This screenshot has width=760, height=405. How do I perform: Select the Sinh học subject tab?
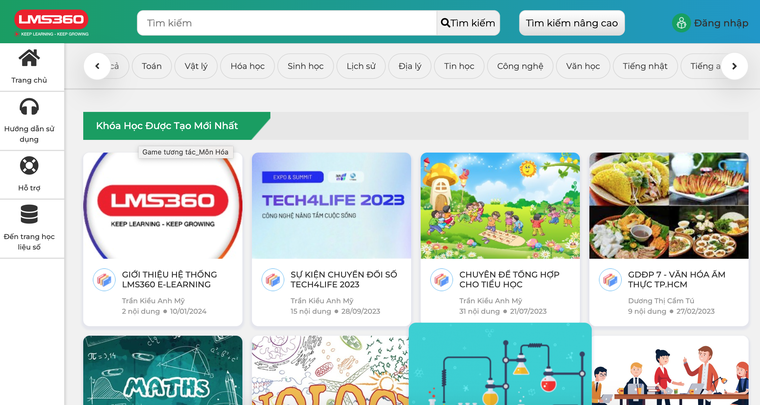click(305, 66)
